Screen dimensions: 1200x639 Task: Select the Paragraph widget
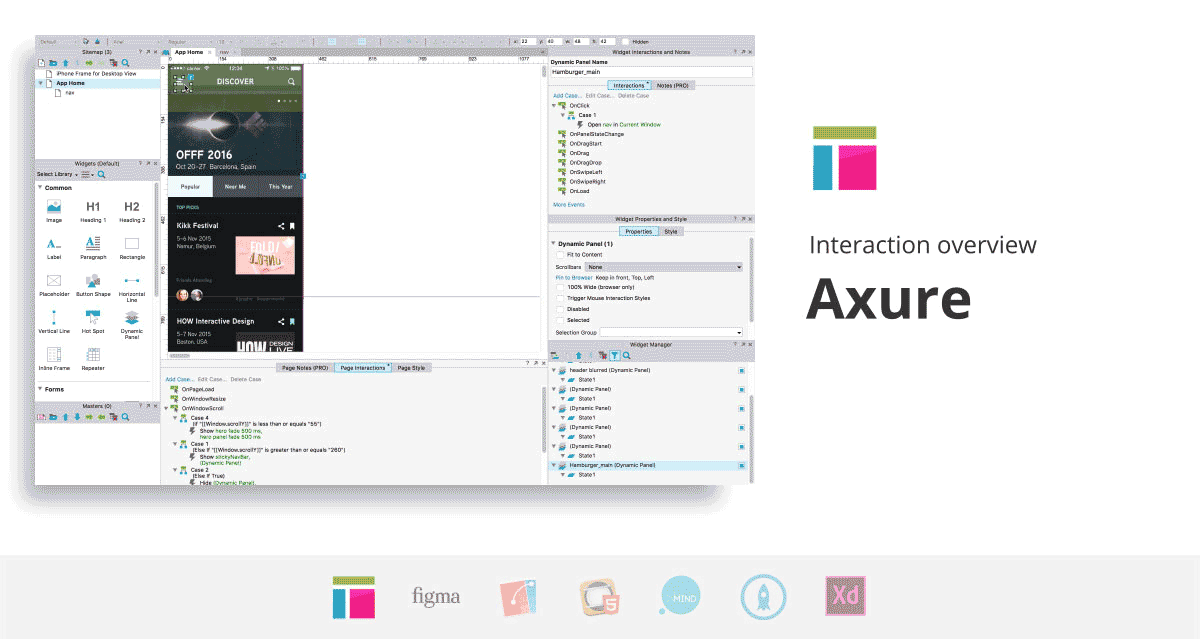(93, 248)
